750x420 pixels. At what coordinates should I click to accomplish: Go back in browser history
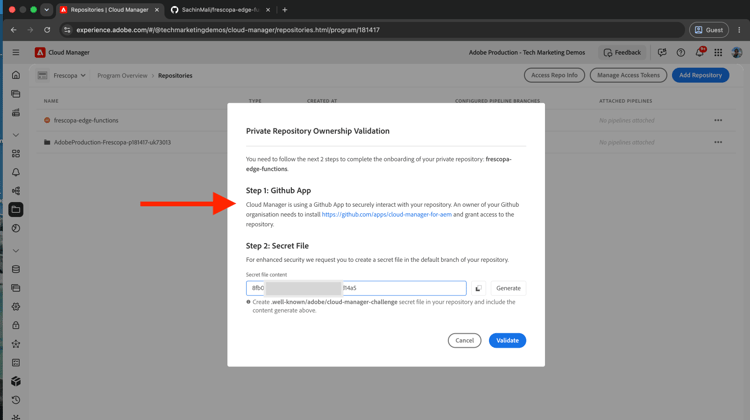pos(13,30)
